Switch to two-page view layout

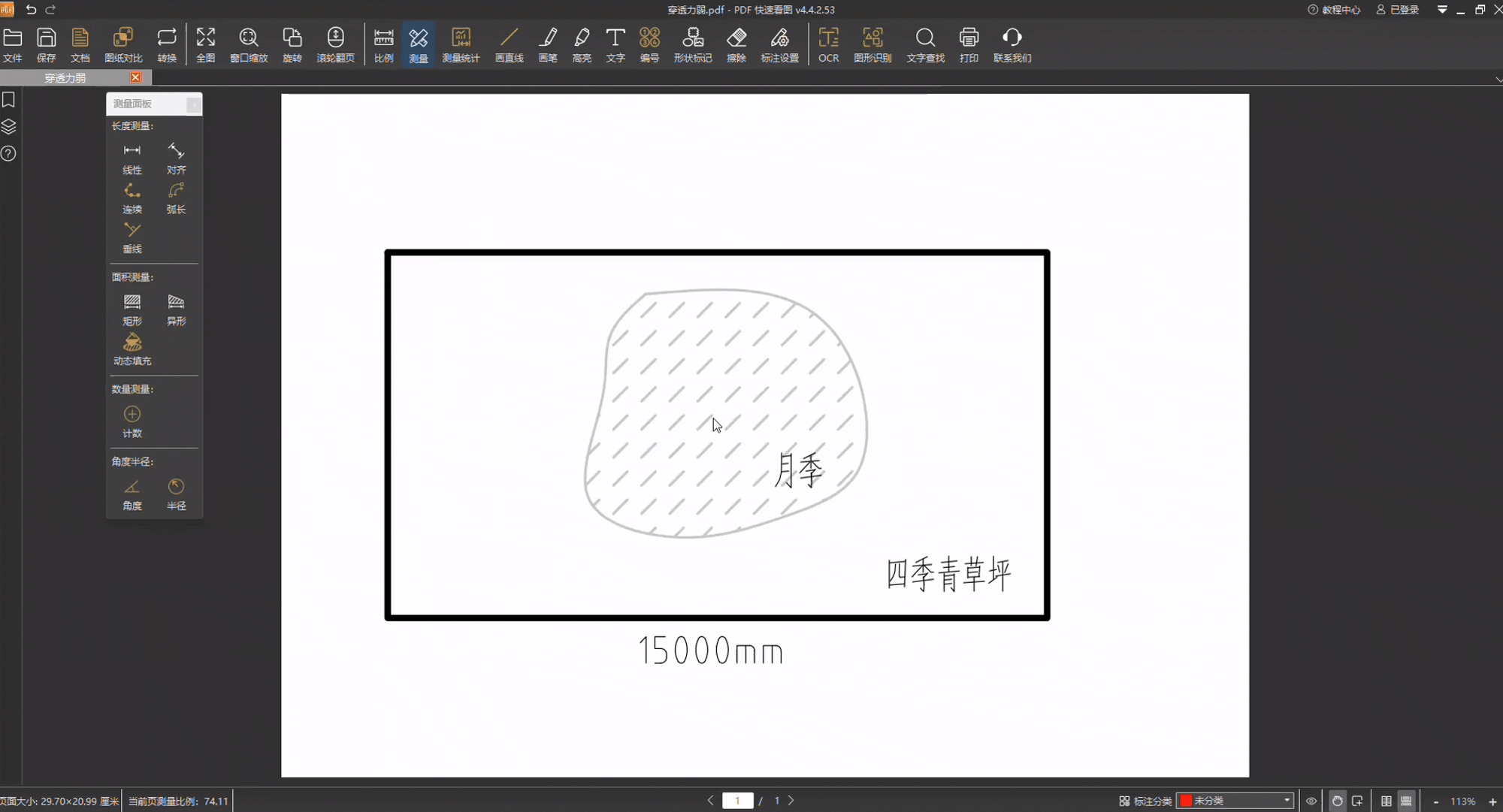[x=1387, y=801]
